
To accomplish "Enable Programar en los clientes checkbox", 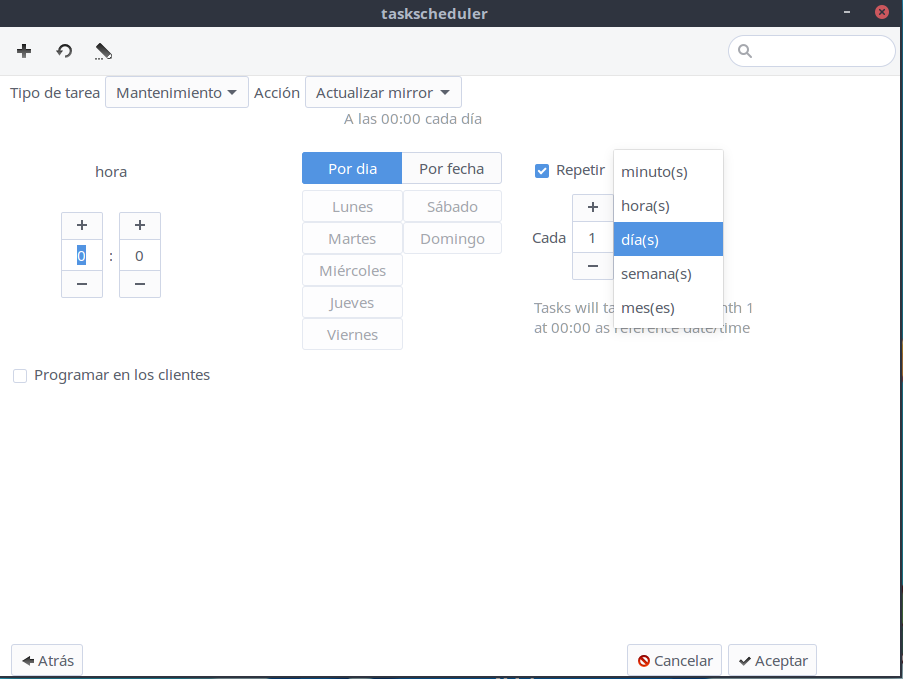I will tap(20, 376).
